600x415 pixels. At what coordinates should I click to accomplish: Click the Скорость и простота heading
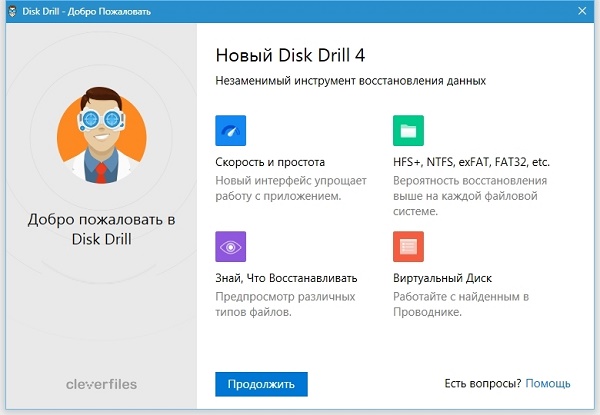[270, 162]
